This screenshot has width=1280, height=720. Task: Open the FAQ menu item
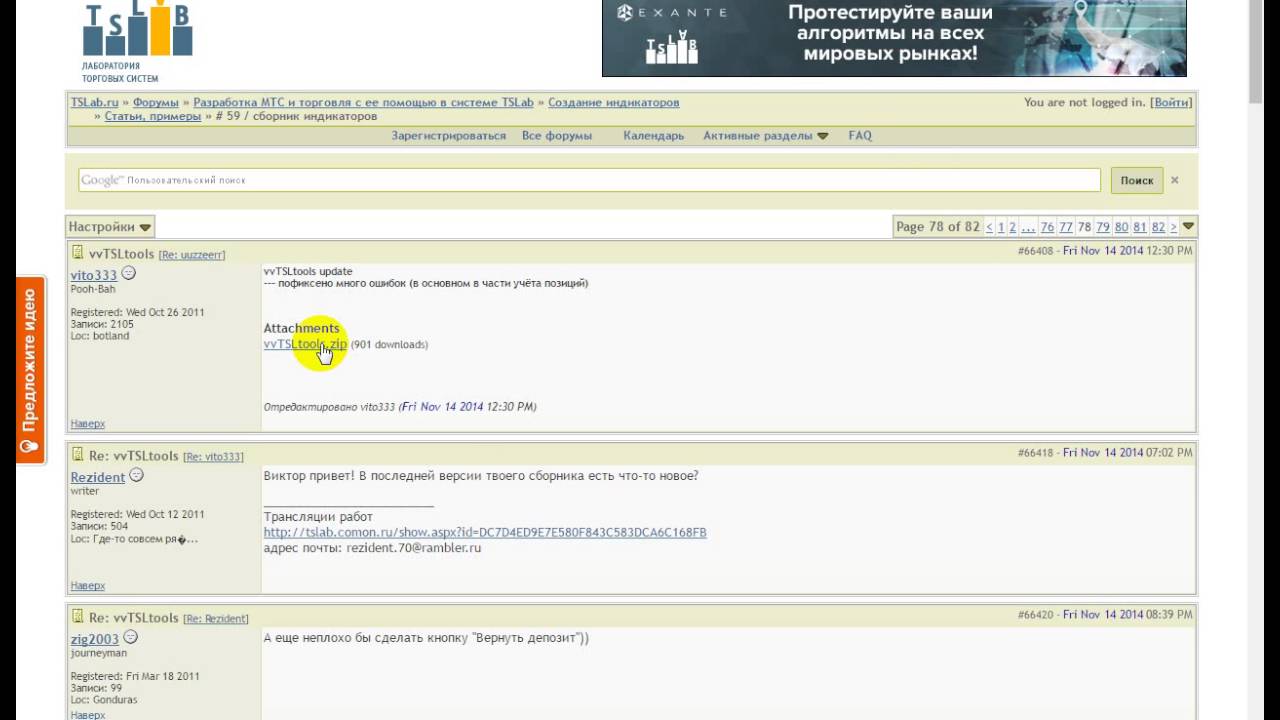pyautogui.click(x=860, y=135)
